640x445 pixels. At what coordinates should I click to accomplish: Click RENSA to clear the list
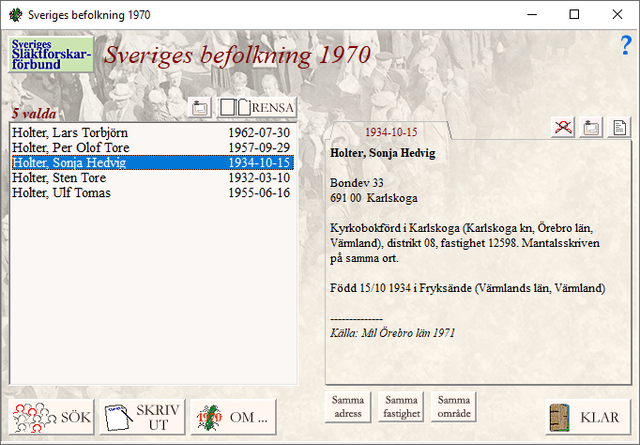[x=257, y=107]
